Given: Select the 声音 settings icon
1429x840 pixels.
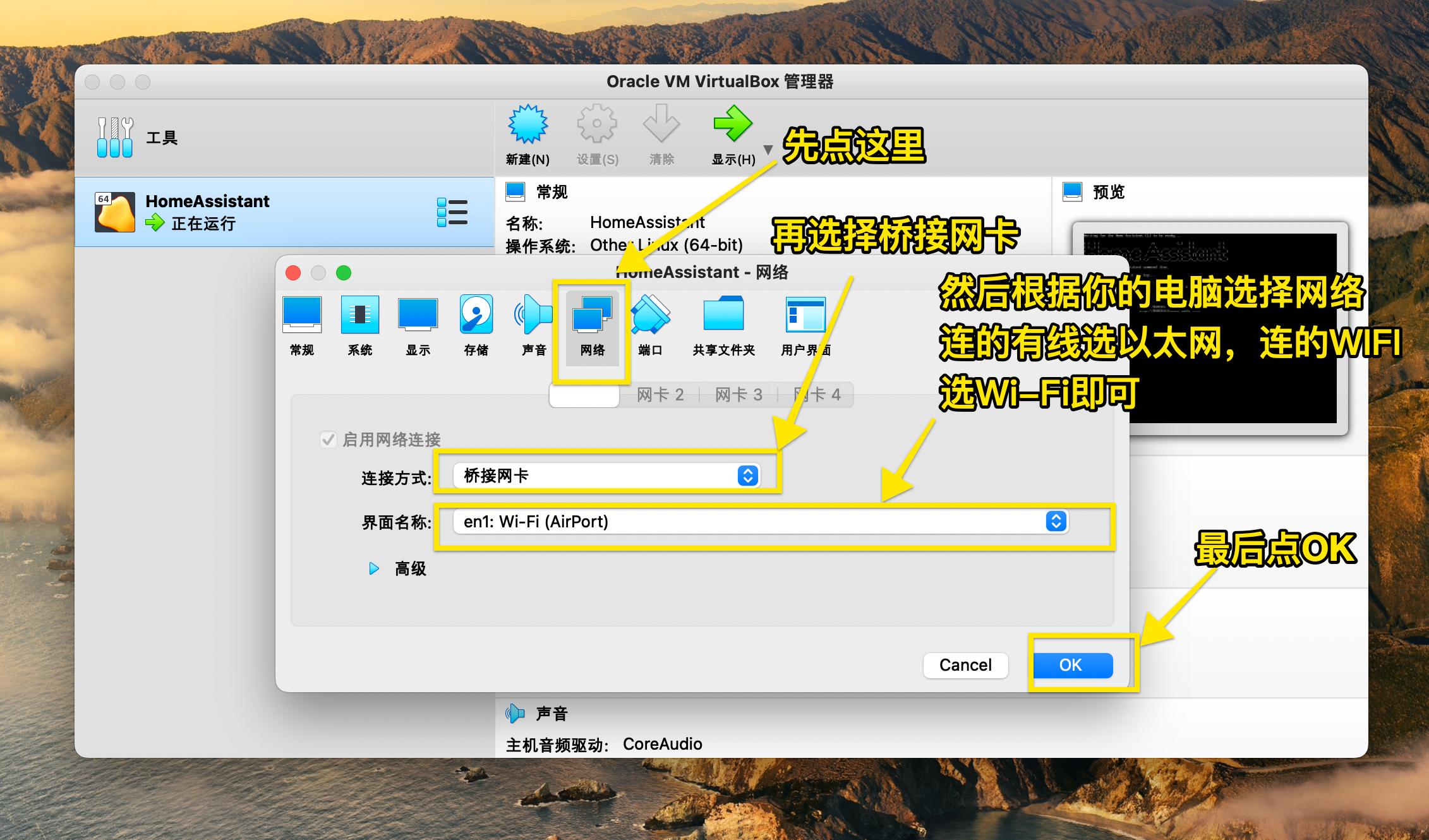Looking at the screenshot, I should (534, 325).
